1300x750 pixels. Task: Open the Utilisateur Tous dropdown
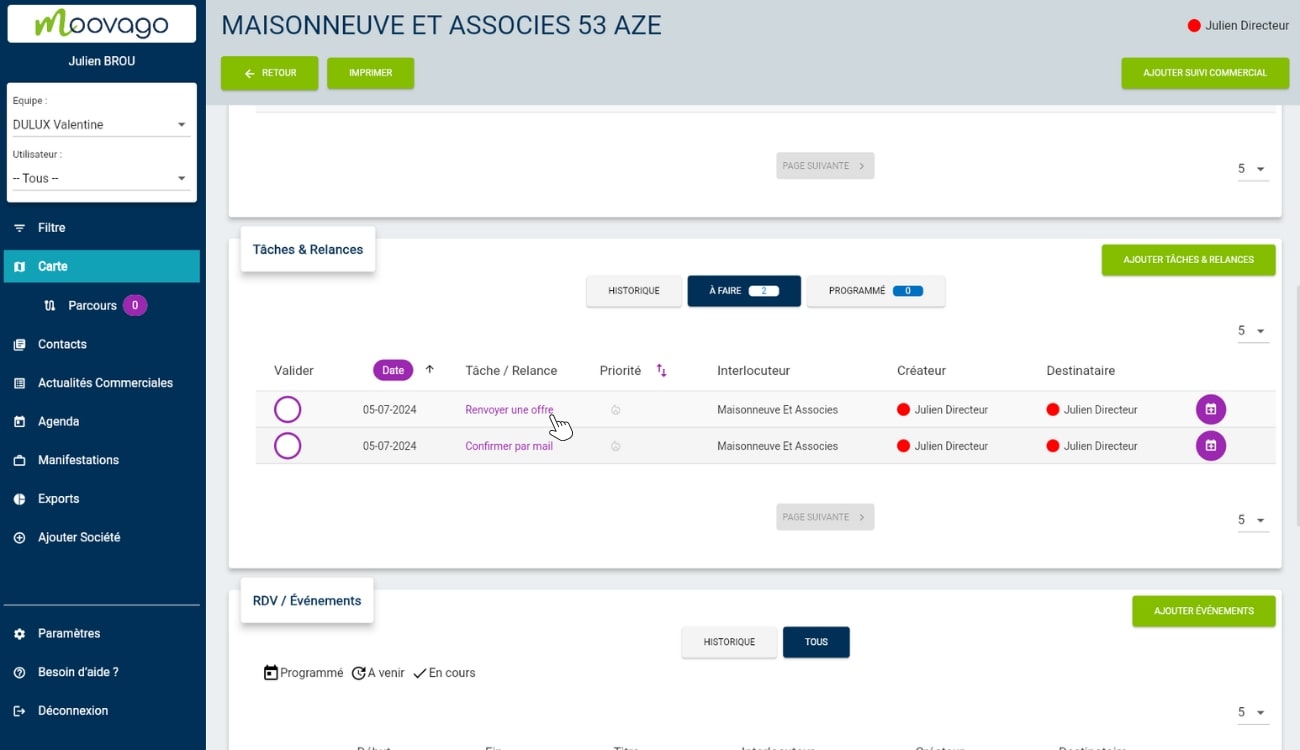(x=100, y=178)
